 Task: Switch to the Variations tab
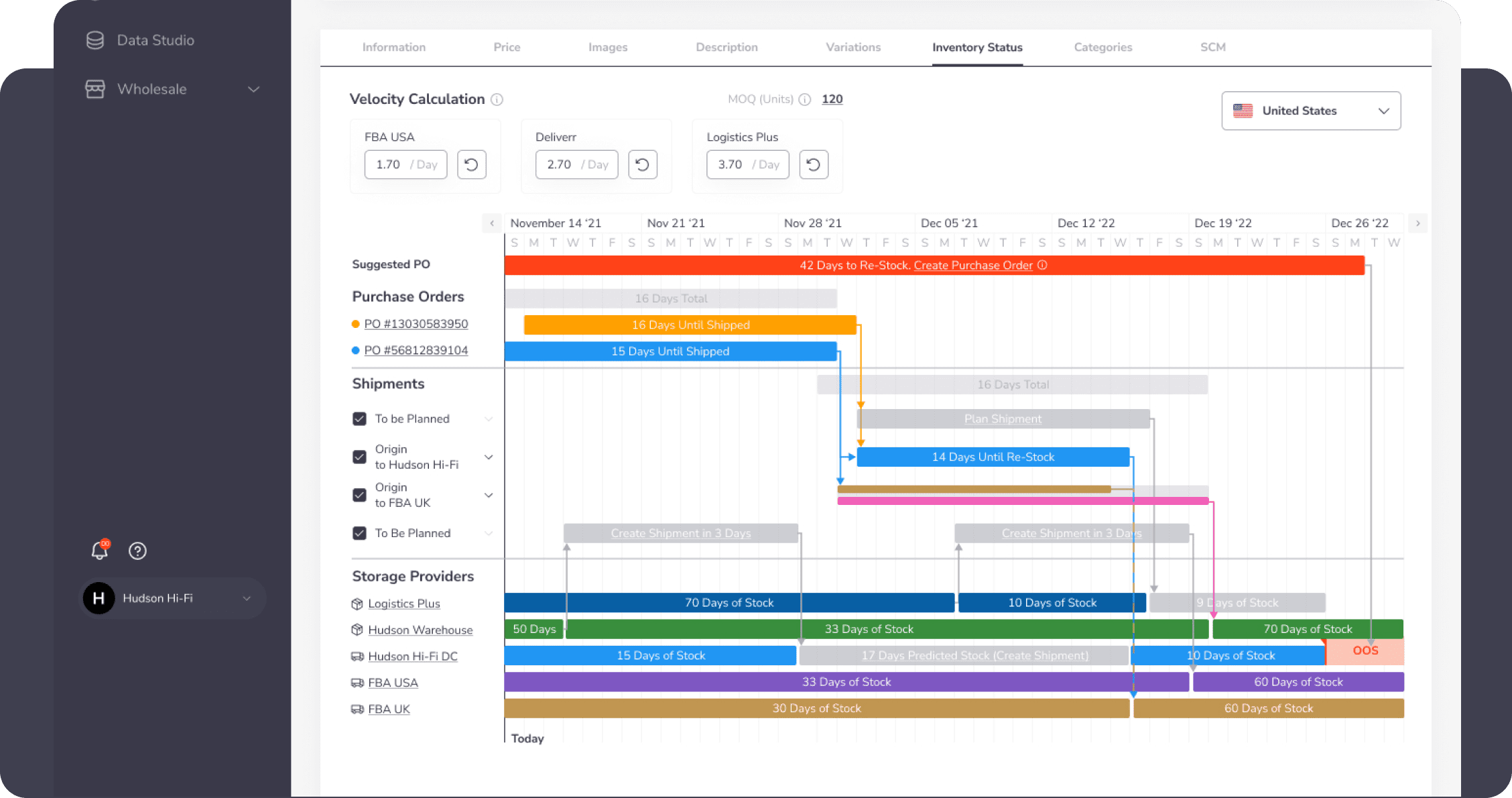pyautogui.click(x=853, y=48)
